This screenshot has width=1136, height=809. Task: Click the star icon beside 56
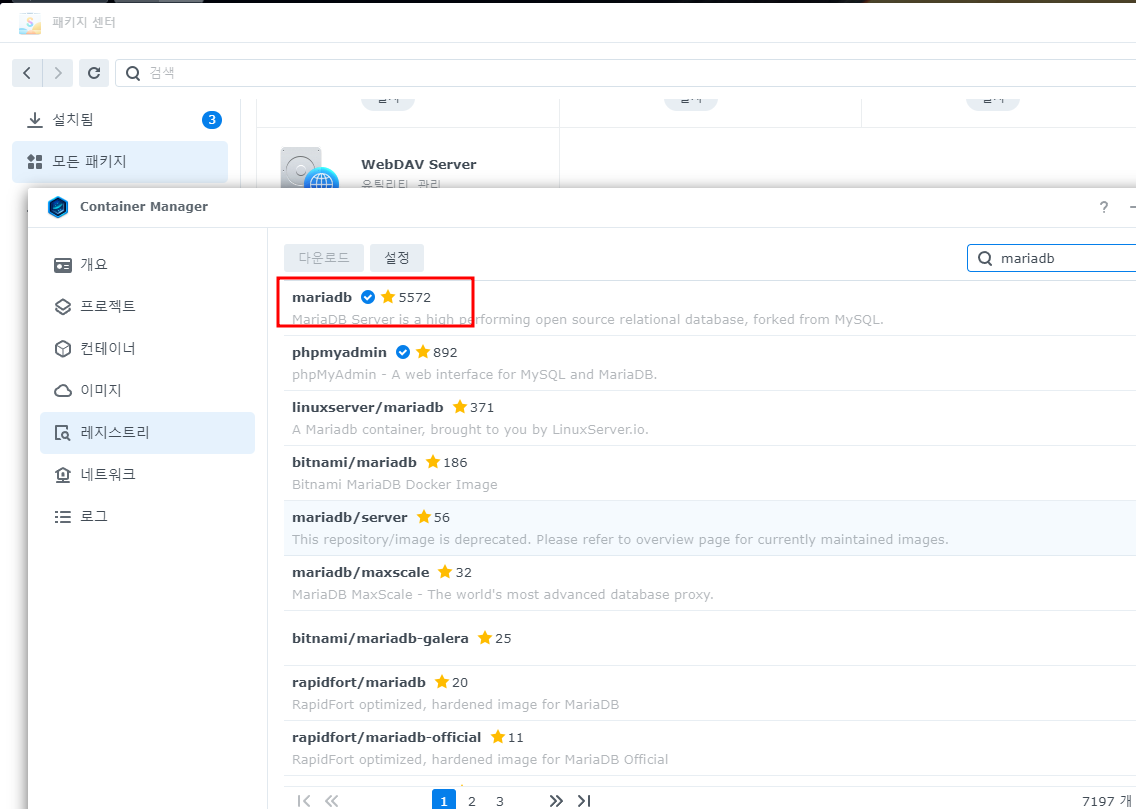click(x=424, y=517)
